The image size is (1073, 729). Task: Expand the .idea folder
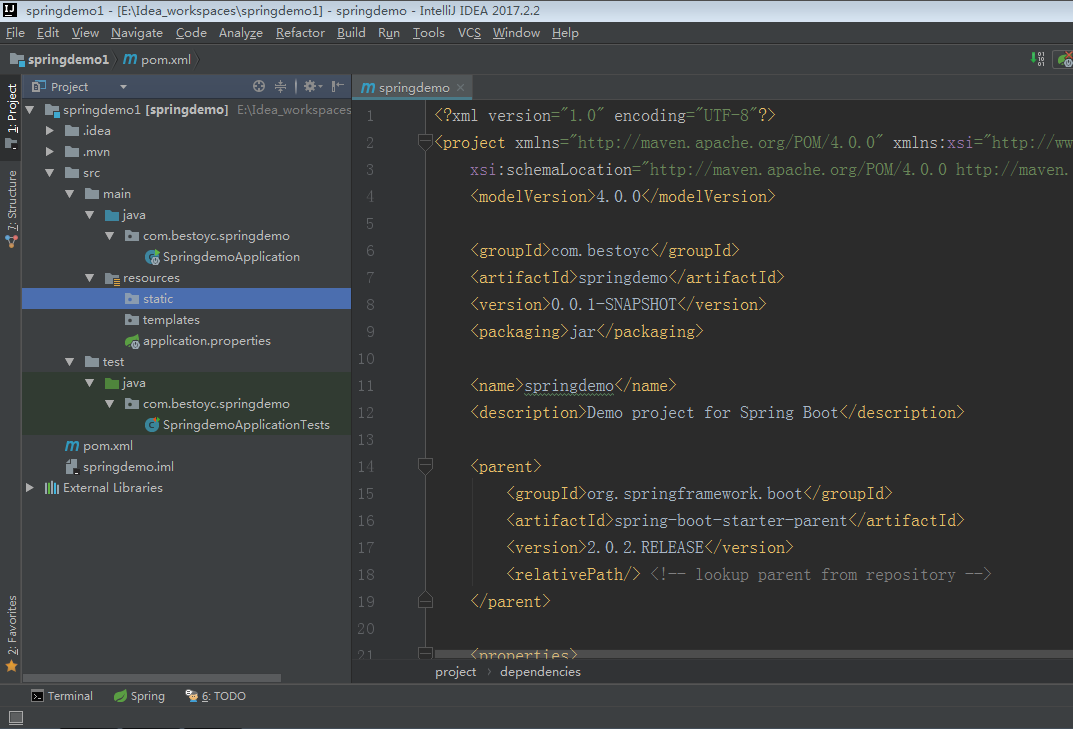[x=49, y=130]
